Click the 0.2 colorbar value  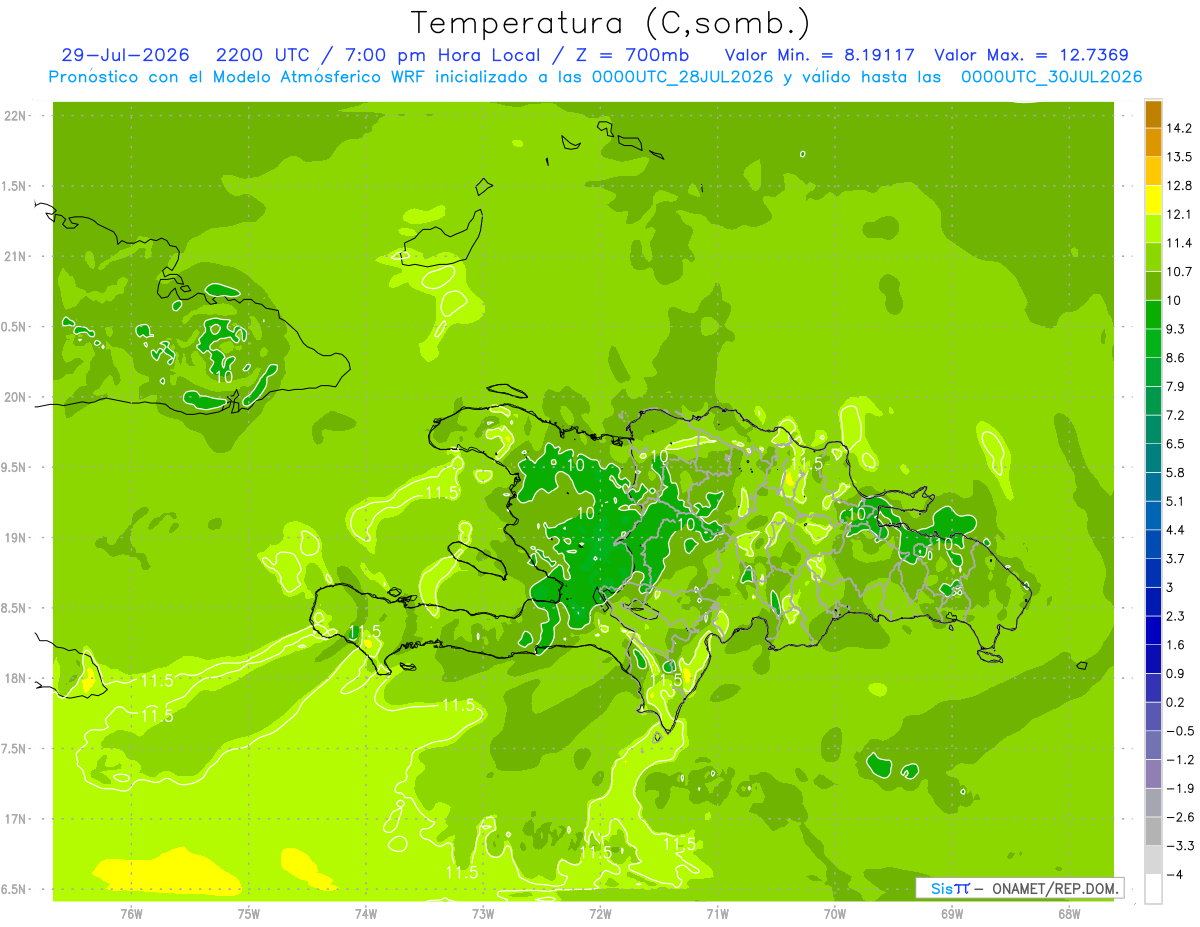point(1177,702)
